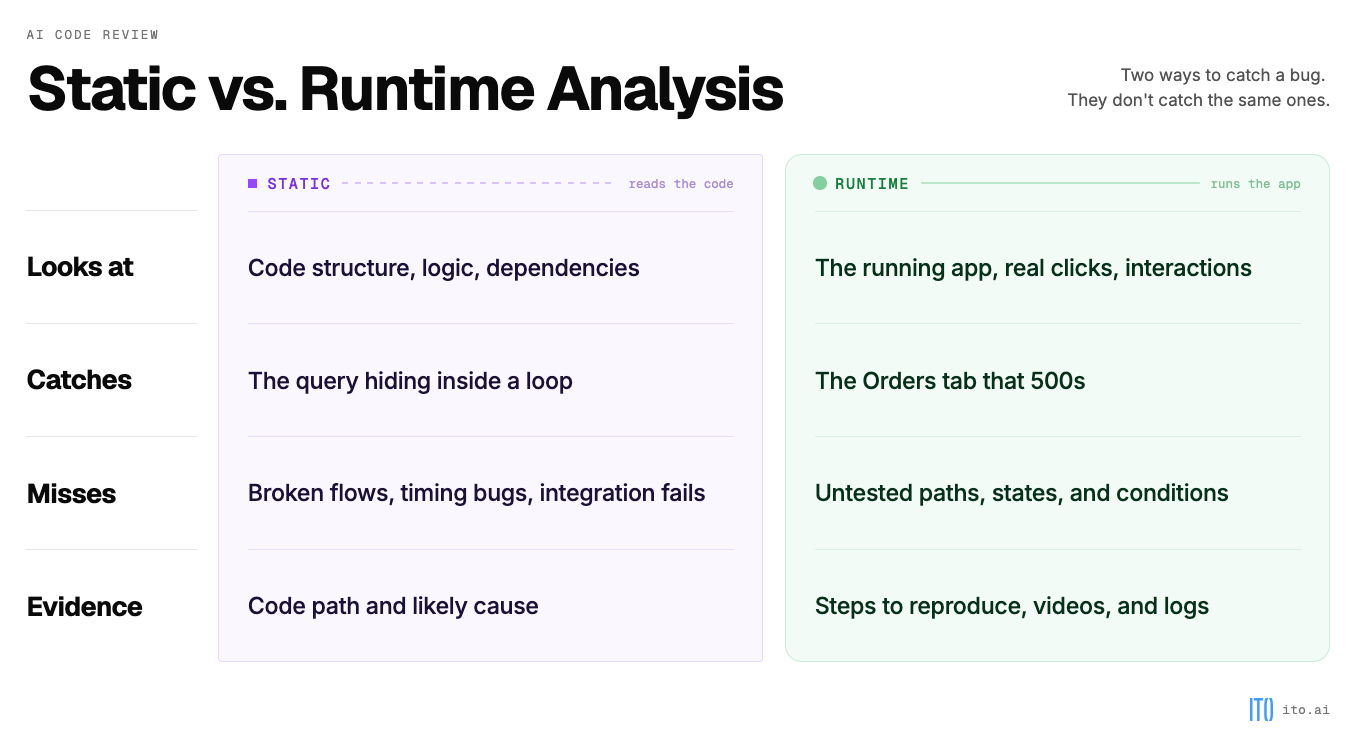This screenshot has width=1362, height=751.
Task: Click 'The running app, real clicks, interactions'
Action: pyautogui.click(x=1033, y=268)
